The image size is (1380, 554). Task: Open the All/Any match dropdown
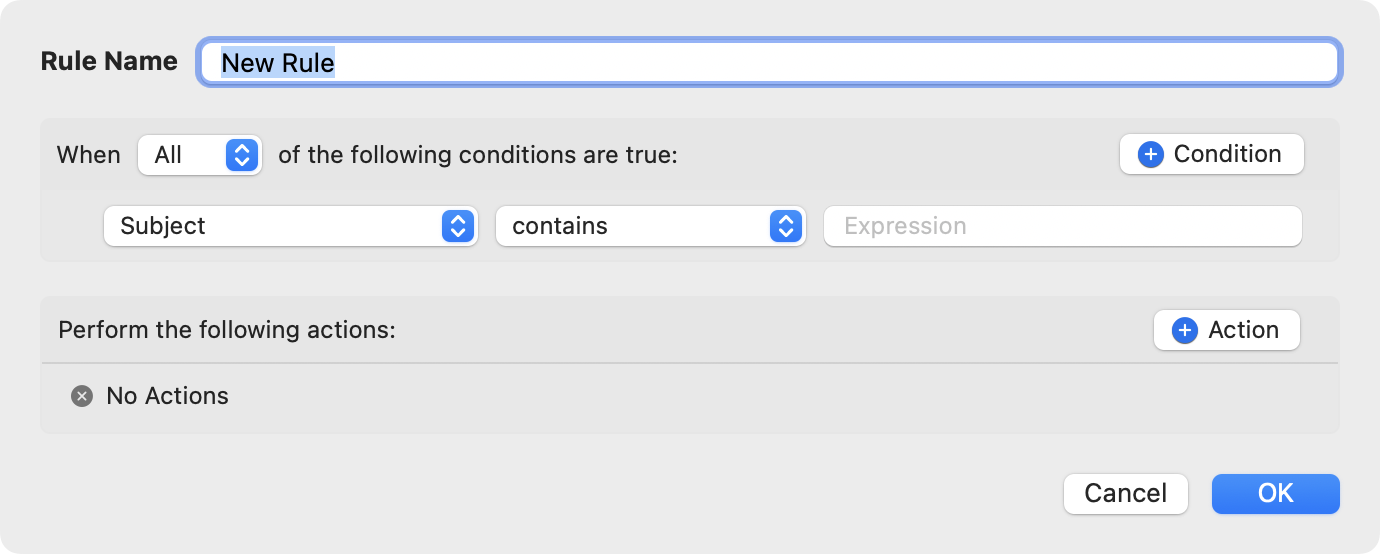[x=199, y=155]
